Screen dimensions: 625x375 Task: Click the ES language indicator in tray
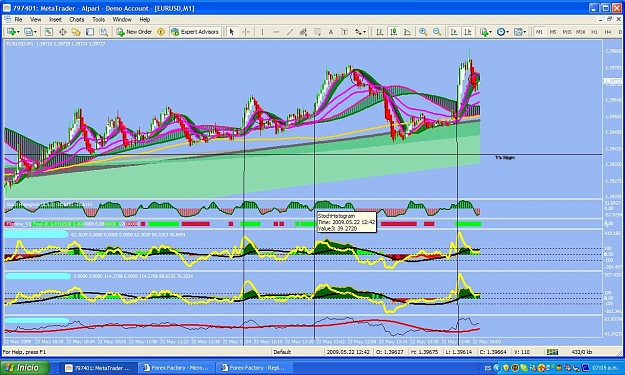point(487,368)
